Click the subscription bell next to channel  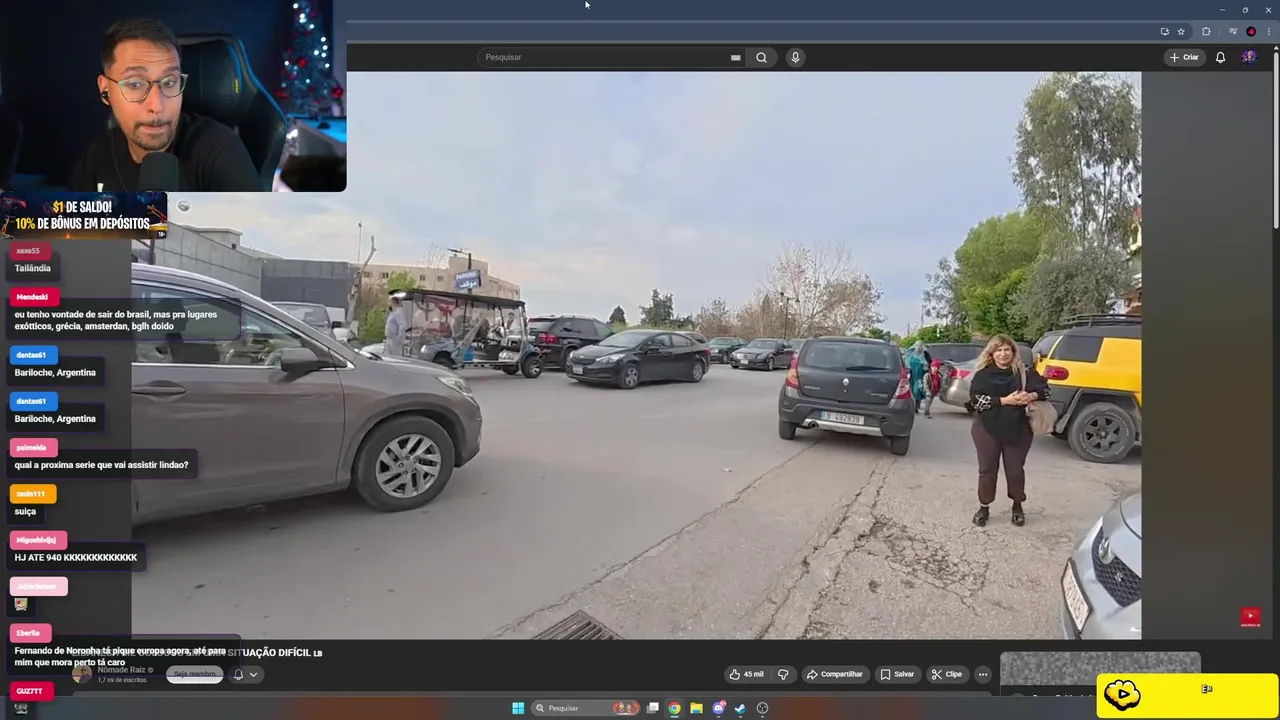[x=238, y=675]
